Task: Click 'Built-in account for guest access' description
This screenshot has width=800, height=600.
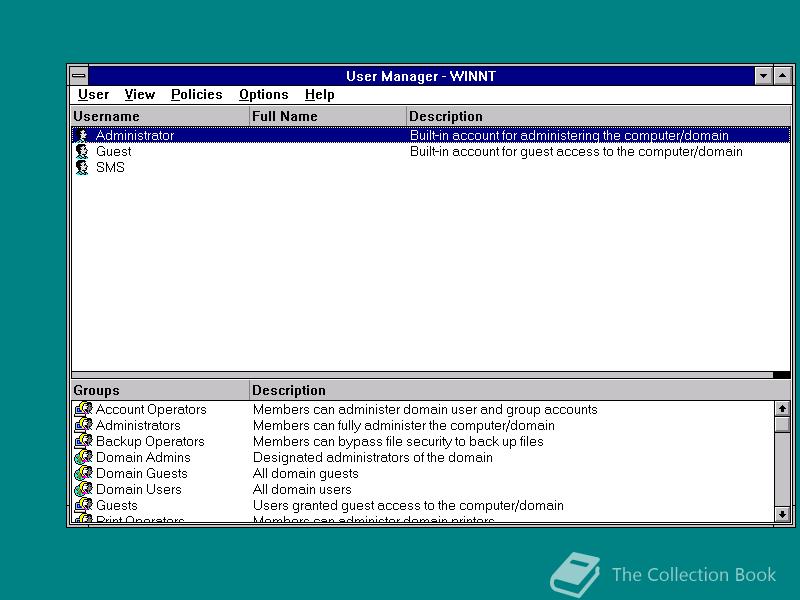Action: (576, 152)
